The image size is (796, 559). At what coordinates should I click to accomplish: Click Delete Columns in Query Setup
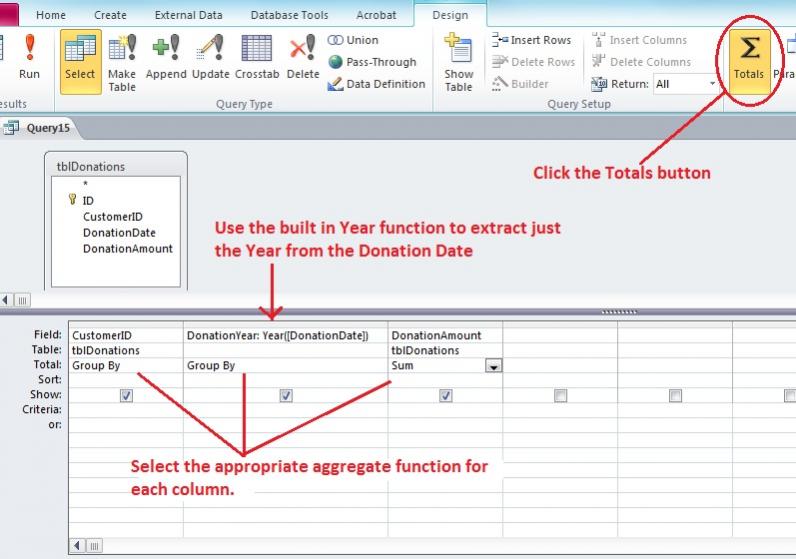[x=641, y=62]
